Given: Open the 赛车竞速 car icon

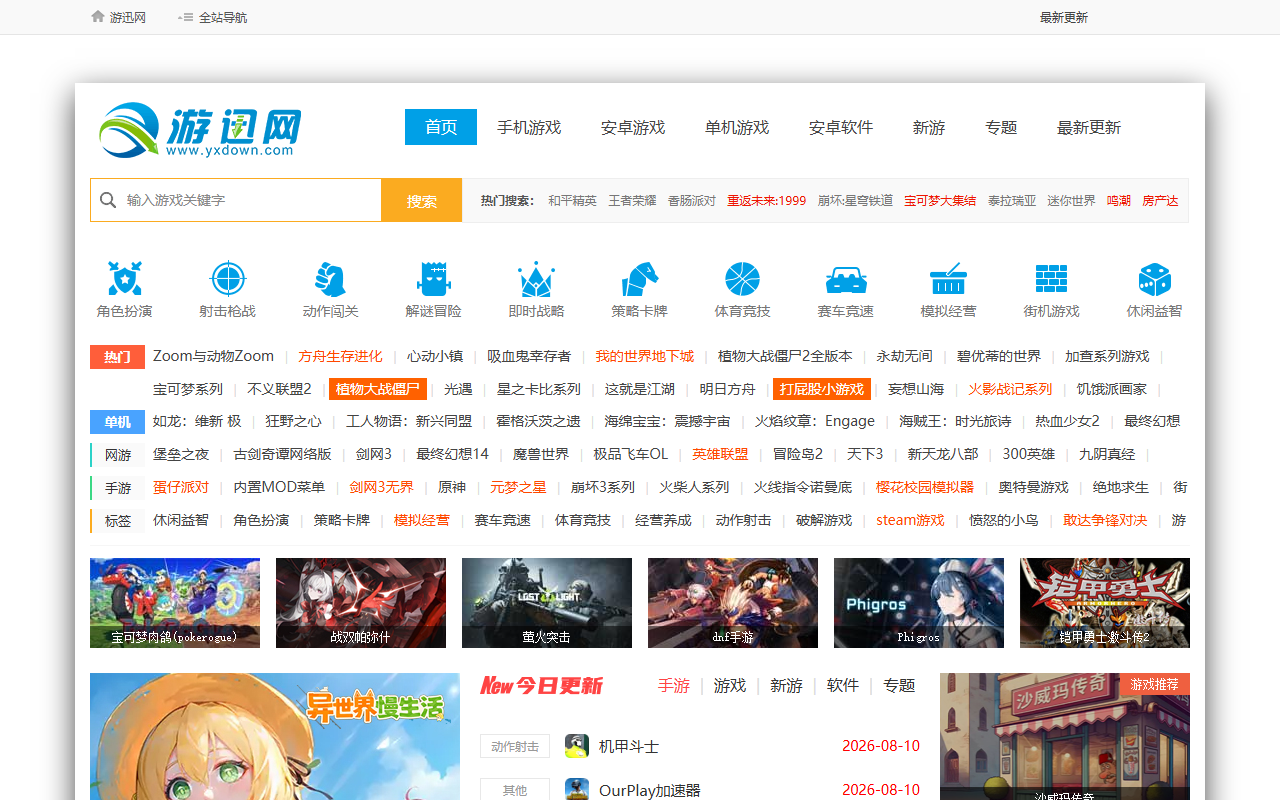Looking at the screenshot, I should point(846,279).
